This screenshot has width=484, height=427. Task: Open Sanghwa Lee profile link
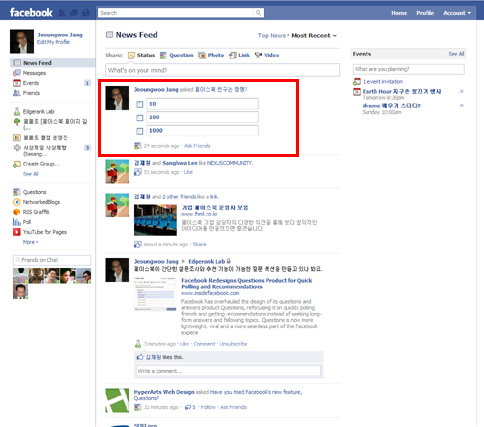[x=180, y=163]
